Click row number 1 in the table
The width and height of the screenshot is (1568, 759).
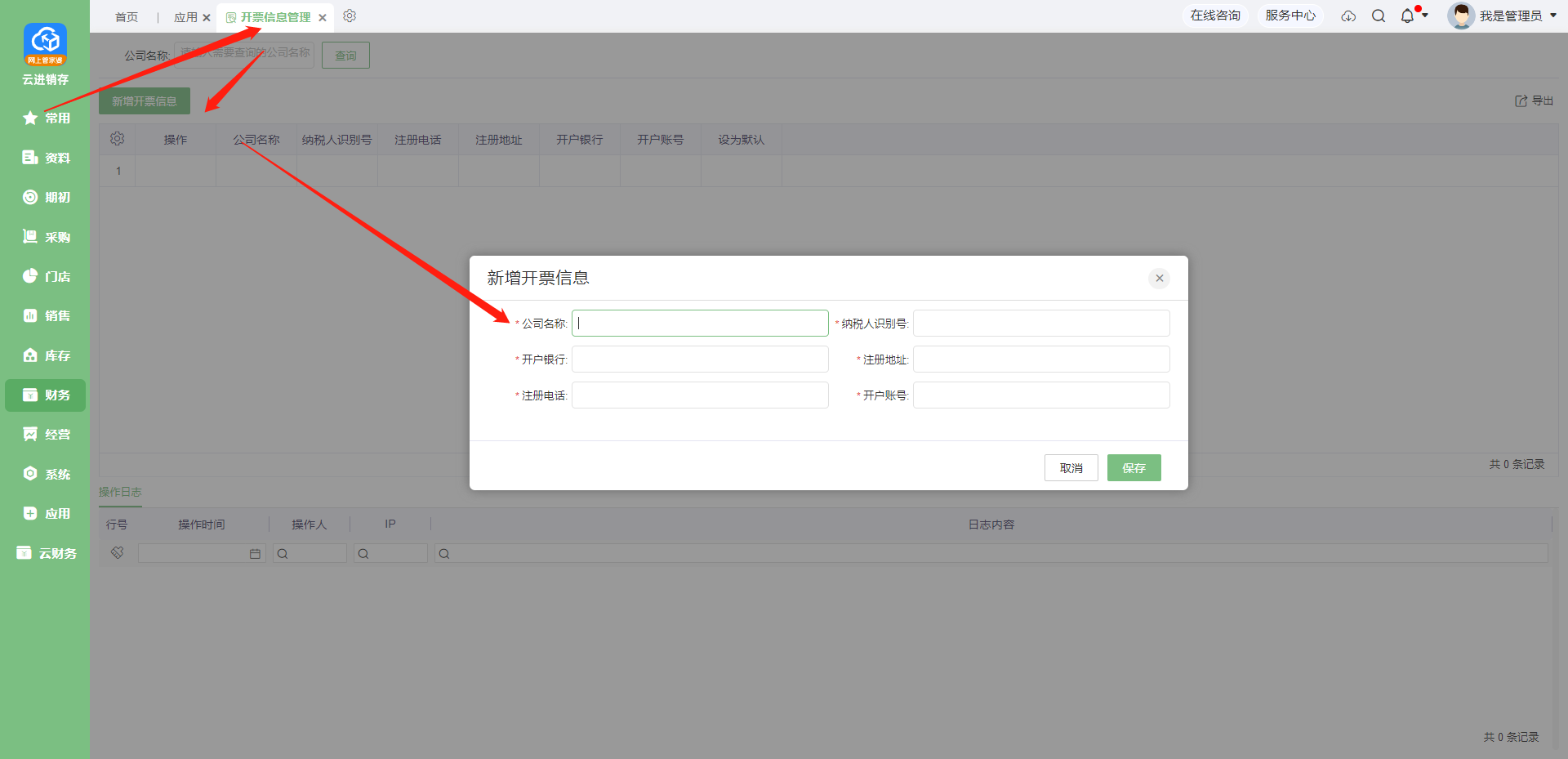click(118, 171)
